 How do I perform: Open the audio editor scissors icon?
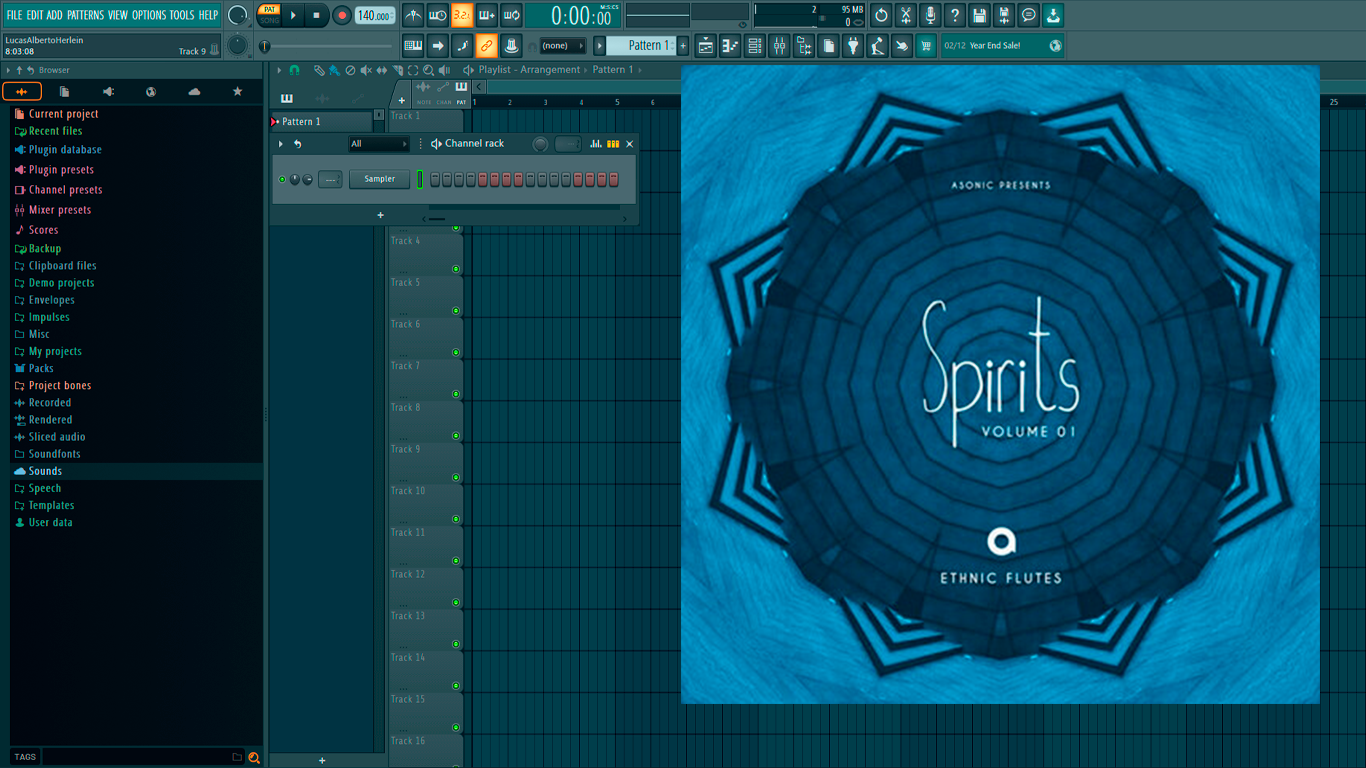(906, 15)
